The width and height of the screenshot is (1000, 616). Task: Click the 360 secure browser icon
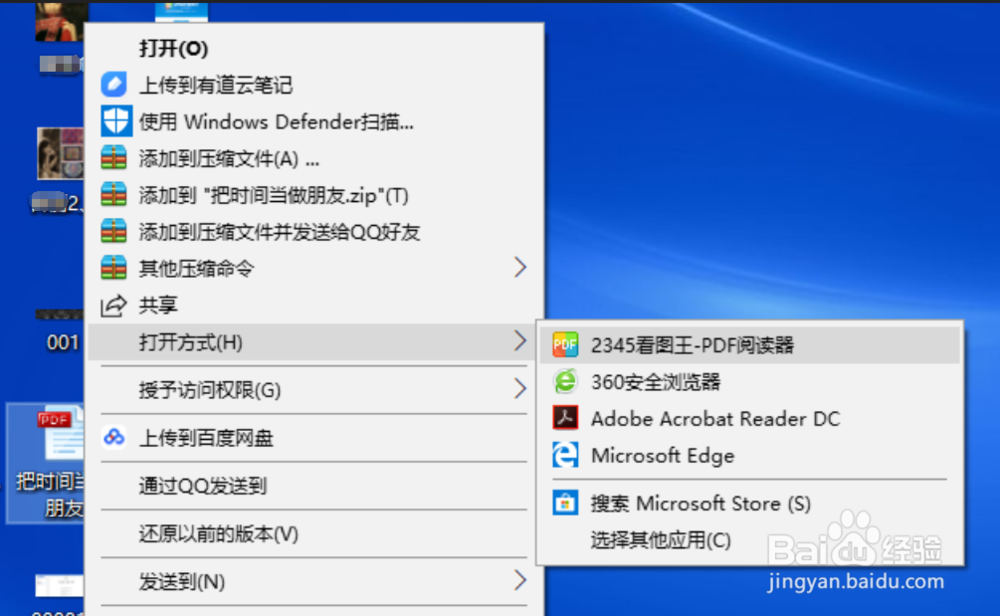[x=565, y=381]
